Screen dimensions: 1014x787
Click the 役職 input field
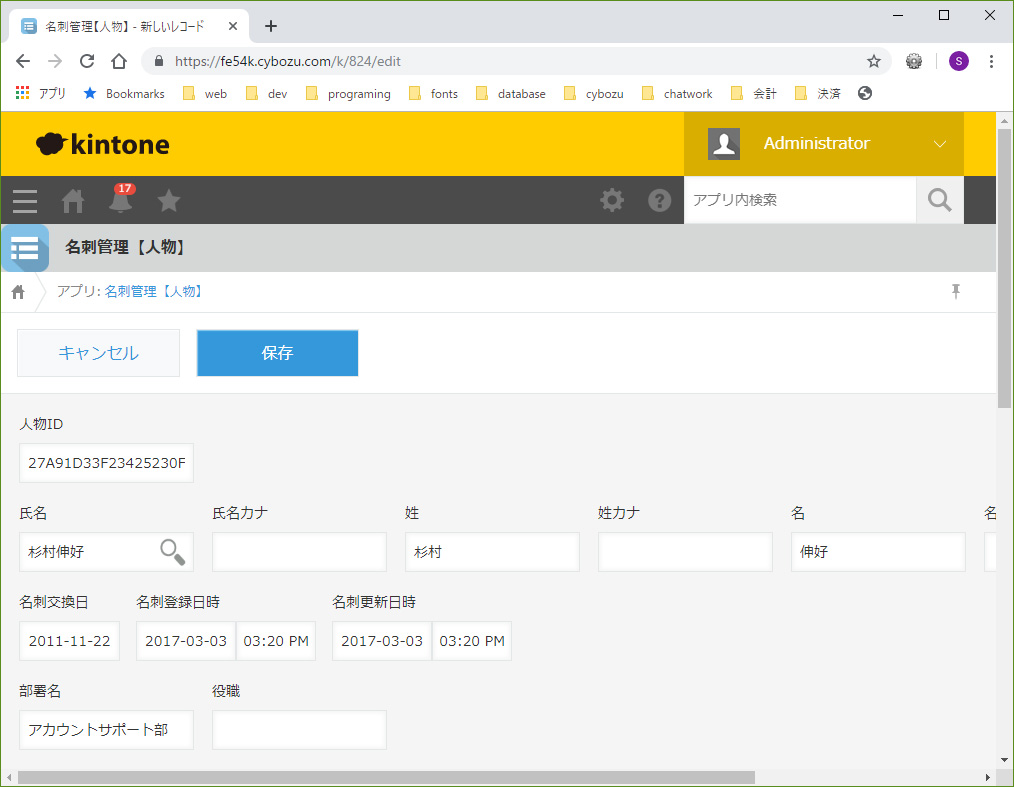299,730
